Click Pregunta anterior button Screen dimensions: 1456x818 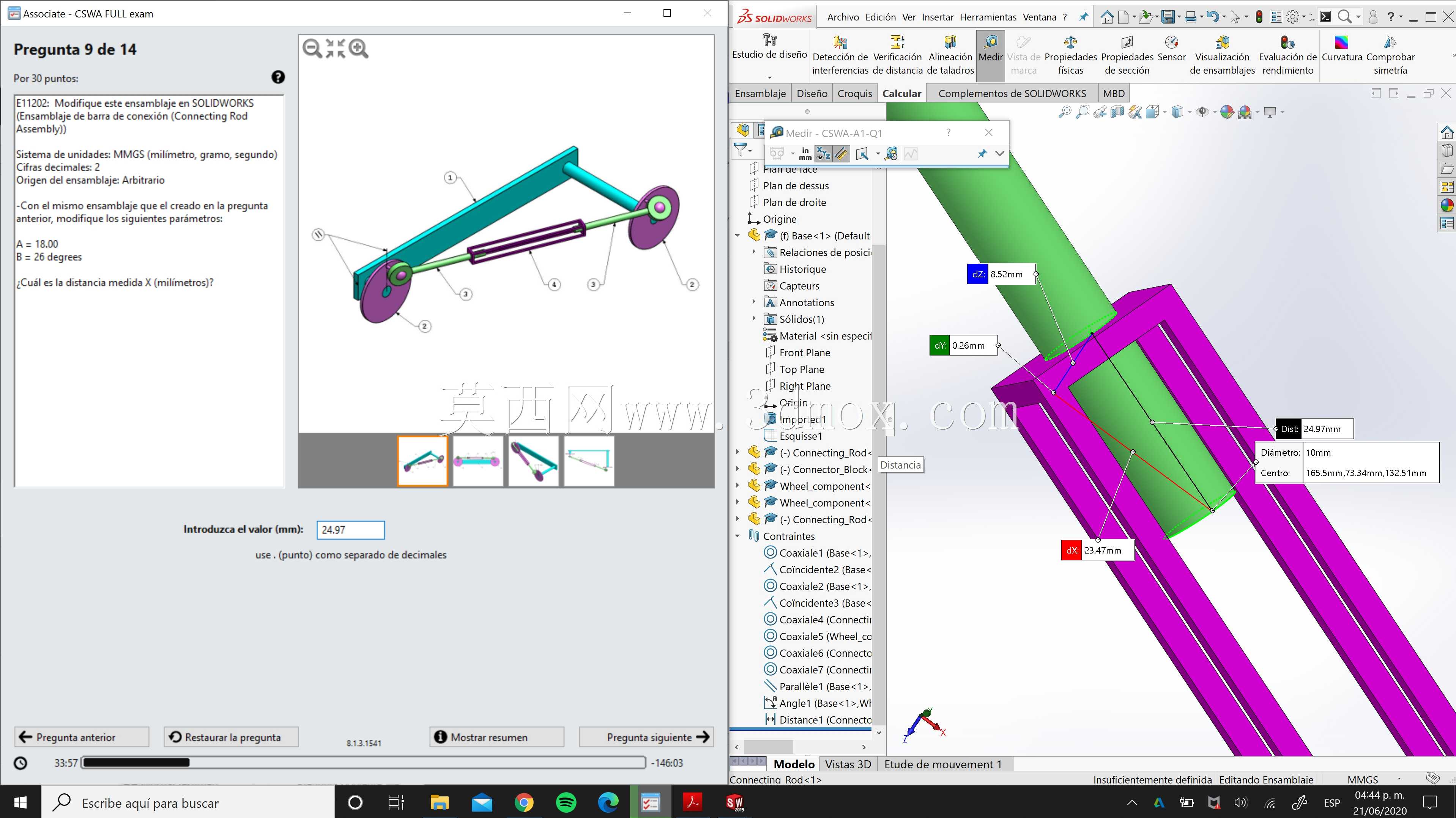click(x=82, y=737)
